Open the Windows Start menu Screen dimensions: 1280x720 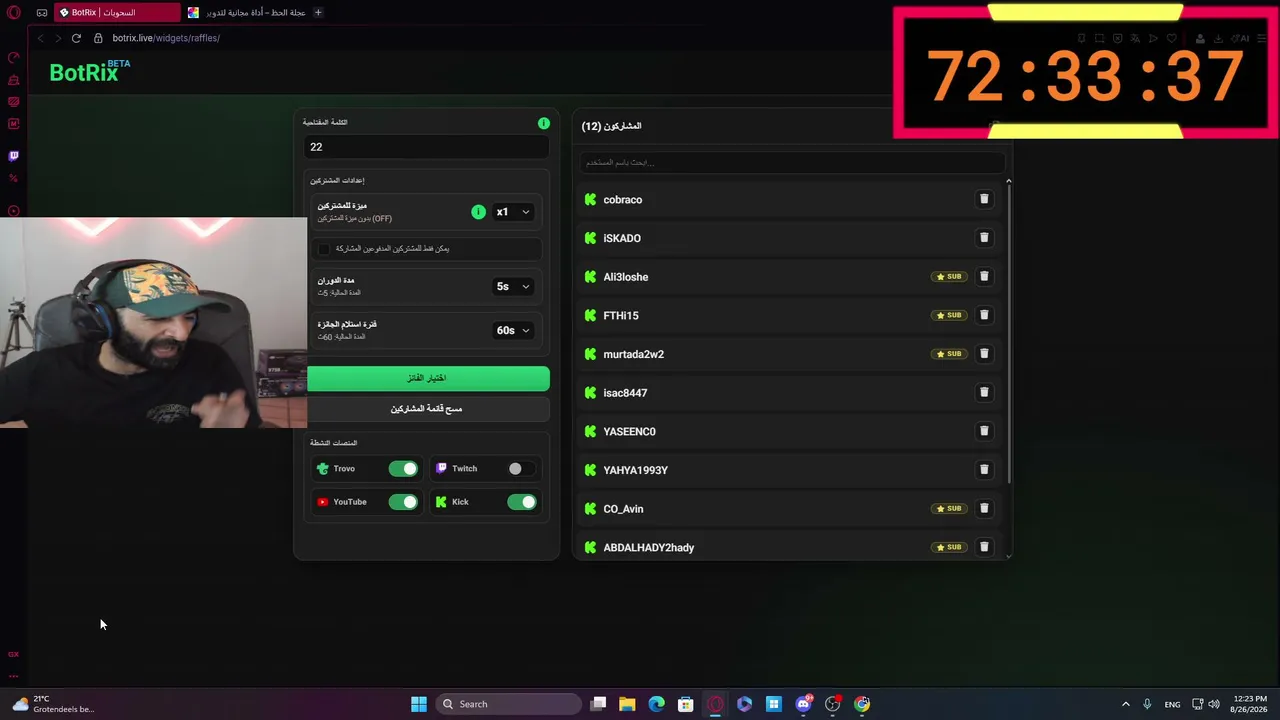(419, 704)
